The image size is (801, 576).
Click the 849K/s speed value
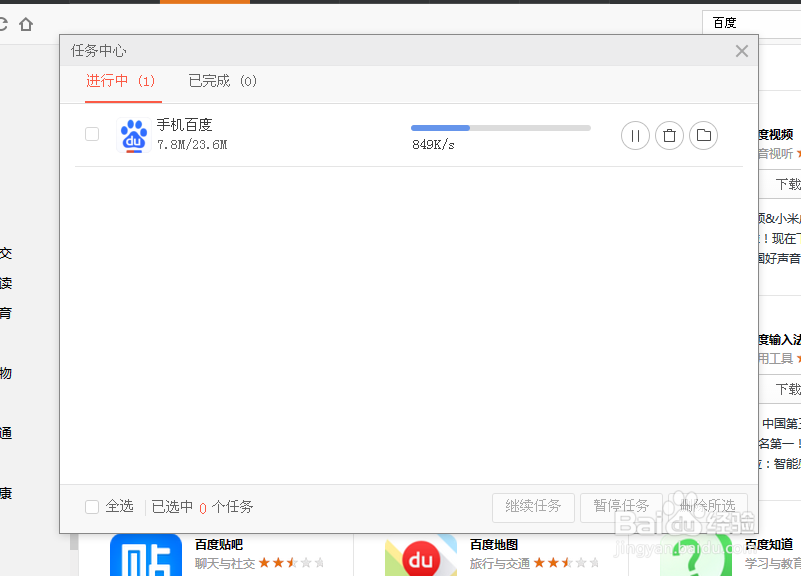click(433, 145)
